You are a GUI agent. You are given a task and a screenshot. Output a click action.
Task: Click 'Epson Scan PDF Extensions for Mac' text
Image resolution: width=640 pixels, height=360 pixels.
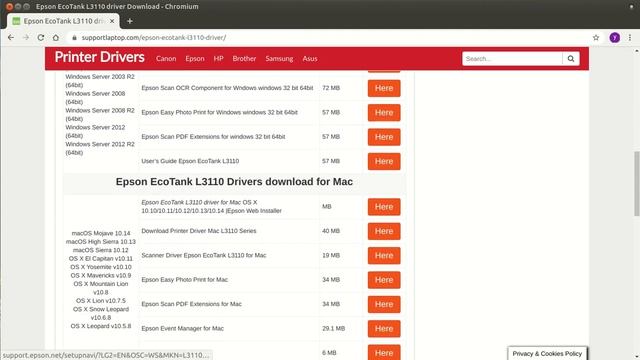pos(191,304)
